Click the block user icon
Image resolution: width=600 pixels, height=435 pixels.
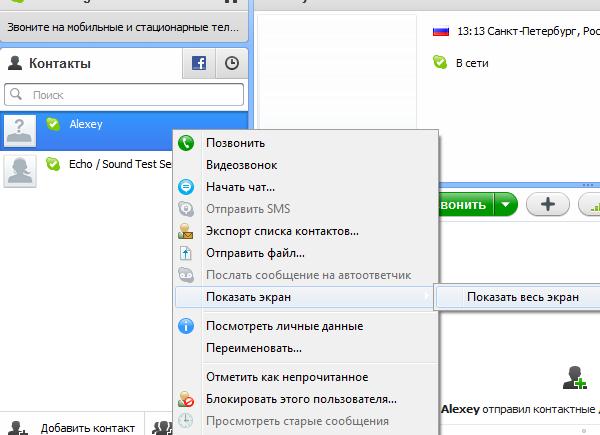tap(186, 399)
